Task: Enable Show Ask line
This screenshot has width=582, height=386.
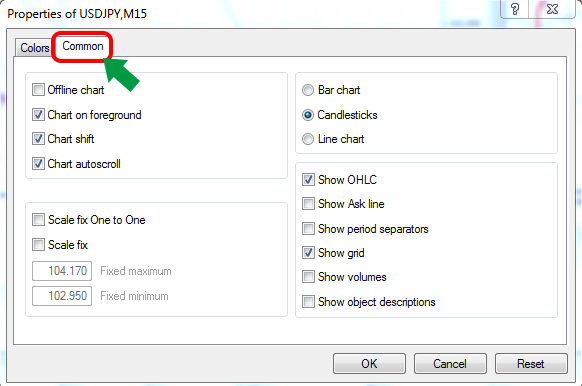Action: (x=308, y=204)
